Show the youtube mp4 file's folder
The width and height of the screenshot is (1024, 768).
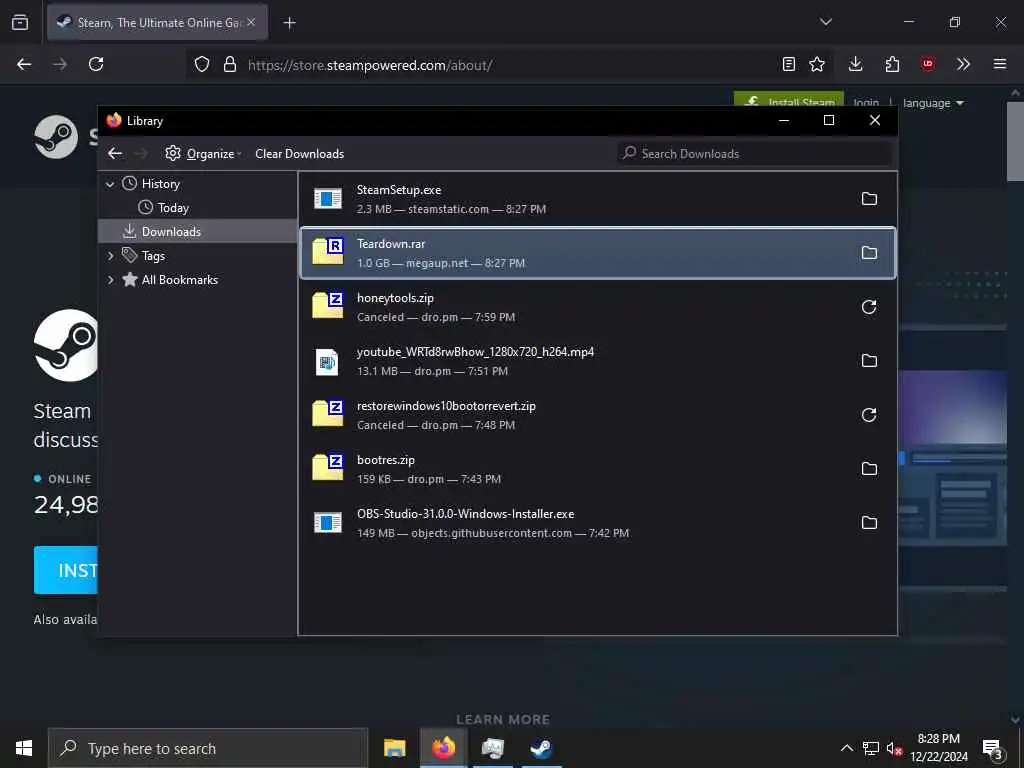point(869,360)
